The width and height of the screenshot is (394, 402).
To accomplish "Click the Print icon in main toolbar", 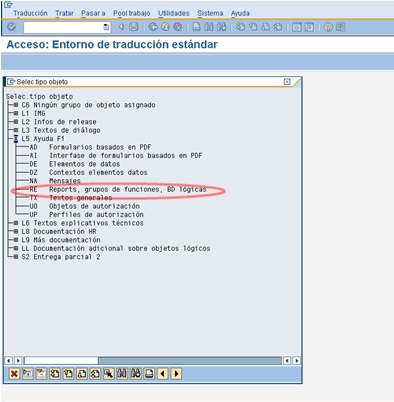I will 197,27.
